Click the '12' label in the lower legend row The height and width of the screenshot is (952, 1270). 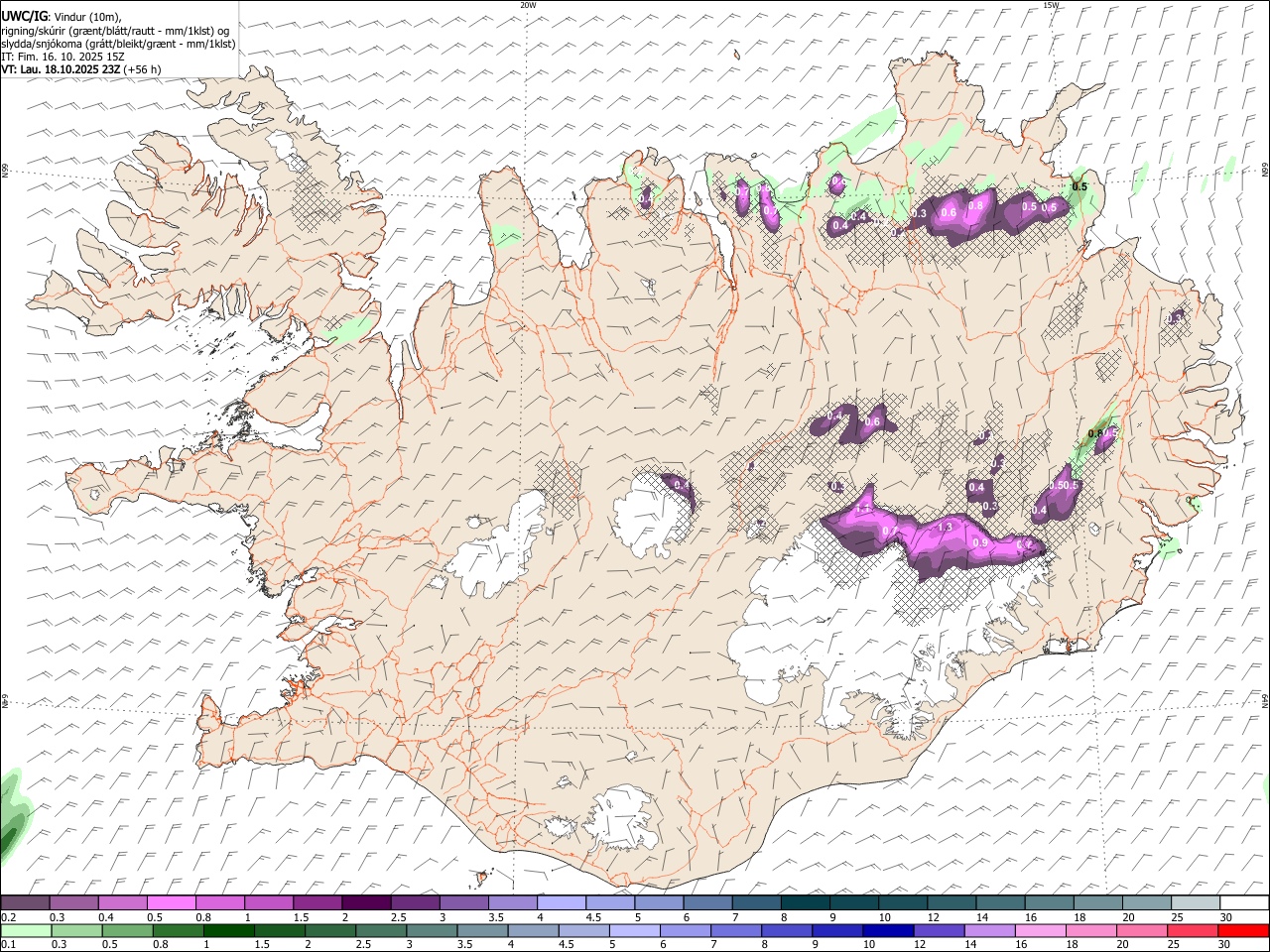pos(921,945)
